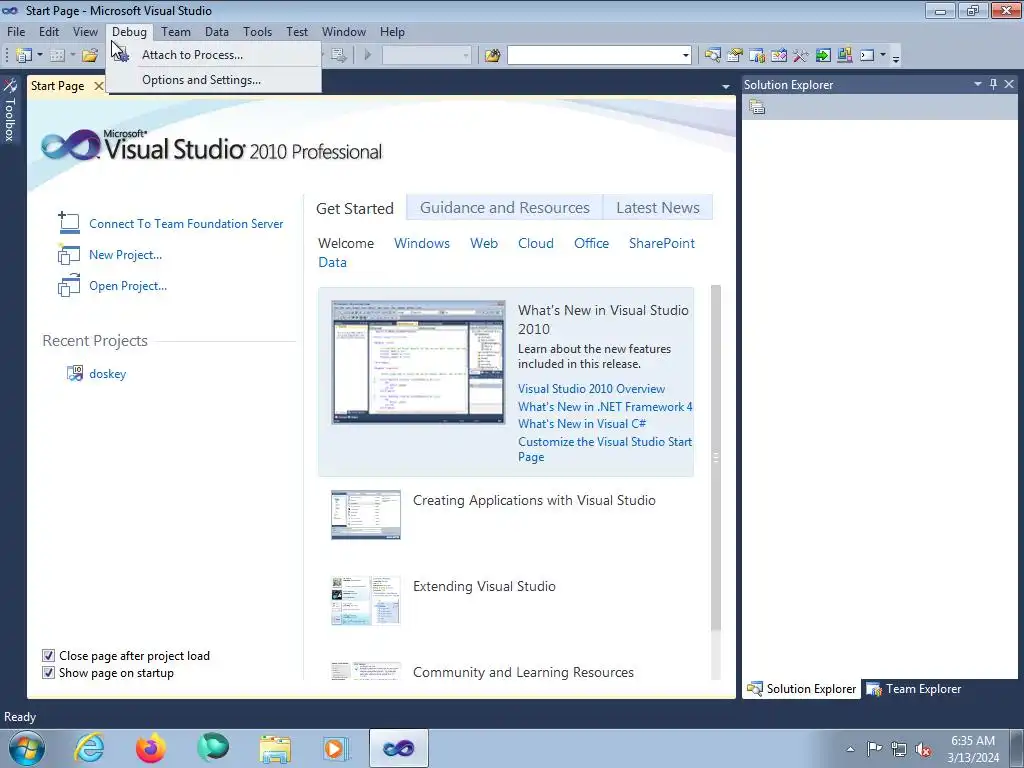
Task: Expand the New Project dropdown arrow
Action: click(x=40, y=56)
